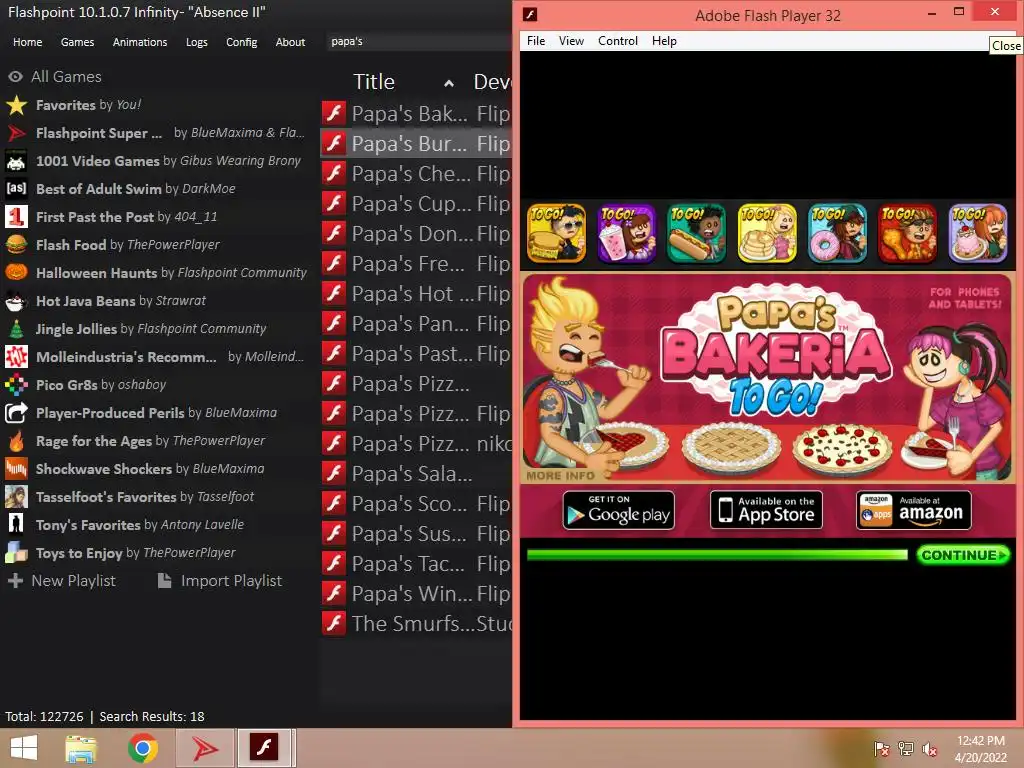The width and height of the screenshot is (1024, 768).
Task: Select the Papa's Bak... game row
Action: tap(416, 114)
